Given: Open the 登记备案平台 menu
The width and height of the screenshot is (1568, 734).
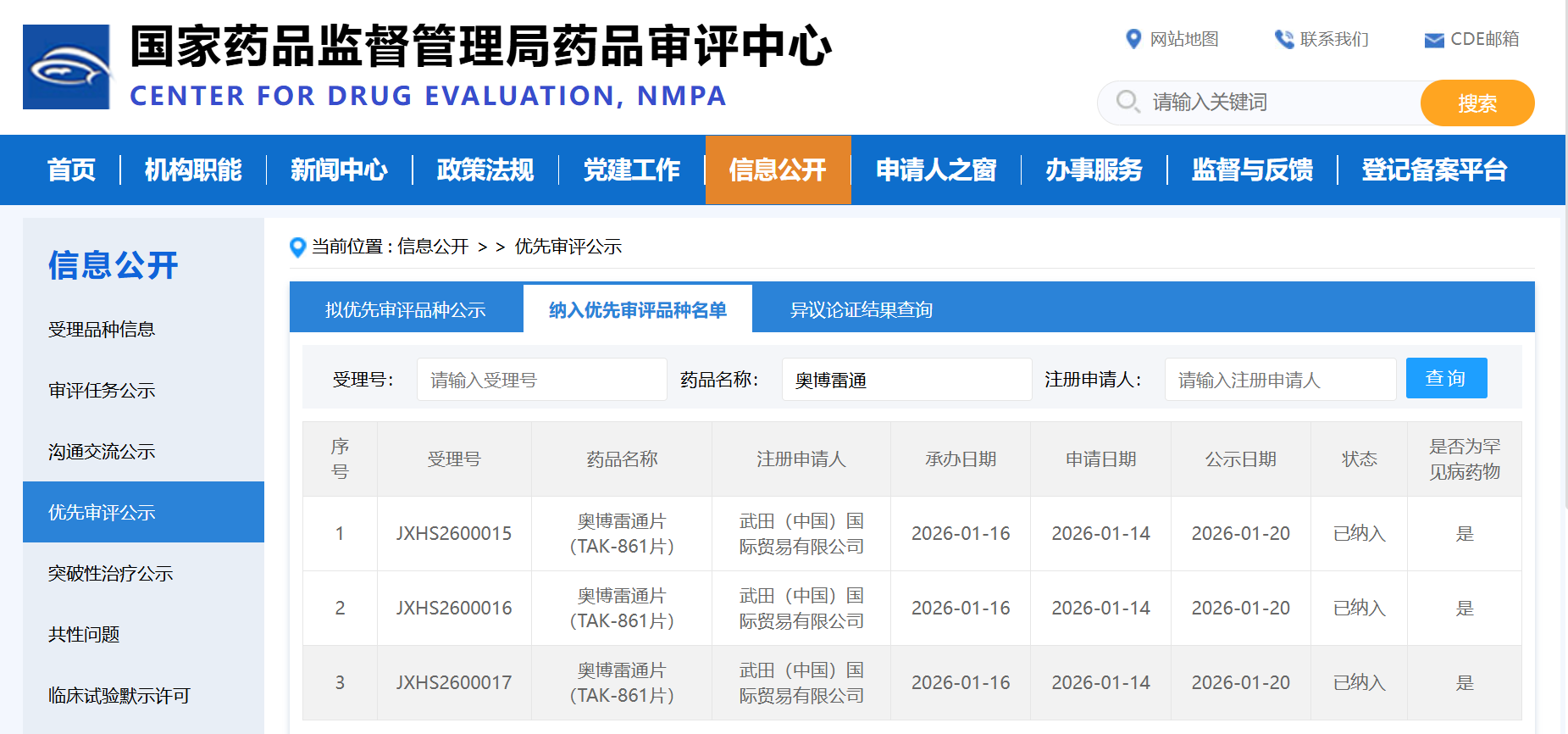Looking at the screenshot, I should [1434, 170].
